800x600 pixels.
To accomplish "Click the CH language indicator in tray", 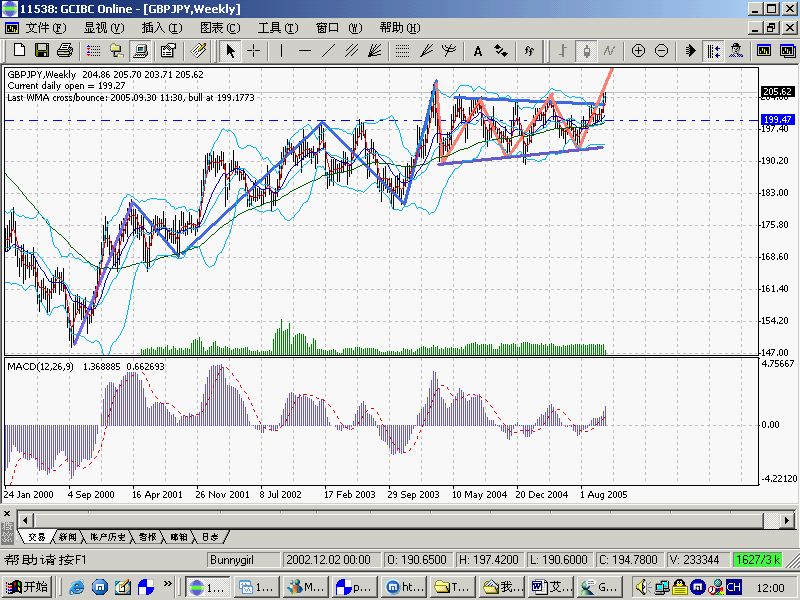I will click(733, 587).
